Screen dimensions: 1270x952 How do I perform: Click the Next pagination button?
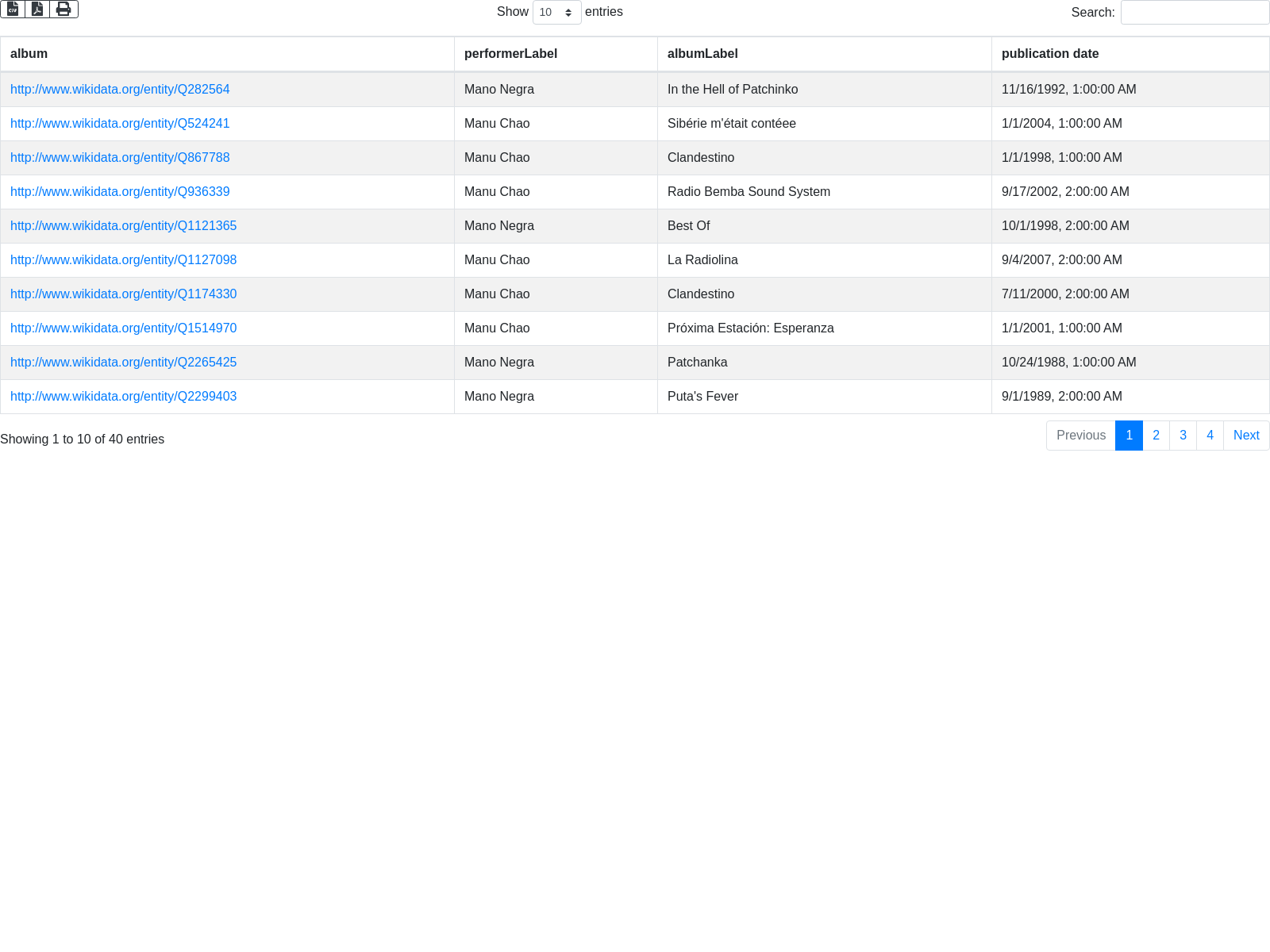coord(1246,436)
